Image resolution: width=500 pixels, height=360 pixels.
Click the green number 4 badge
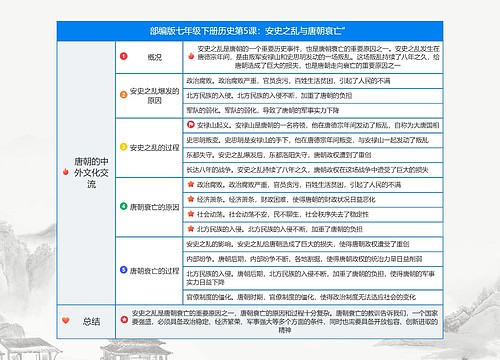[124, 206]
